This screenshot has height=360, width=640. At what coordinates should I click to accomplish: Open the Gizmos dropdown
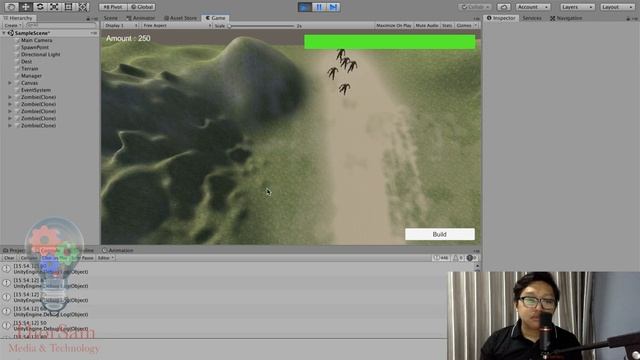(467, 25)
